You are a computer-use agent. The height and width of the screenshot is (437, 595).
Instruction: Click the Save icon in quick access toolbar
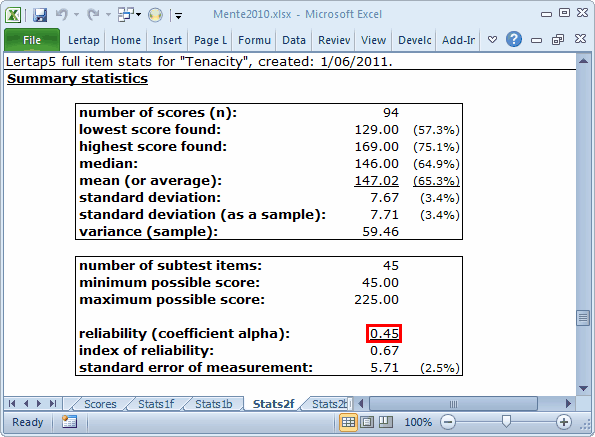pos(40,15)
